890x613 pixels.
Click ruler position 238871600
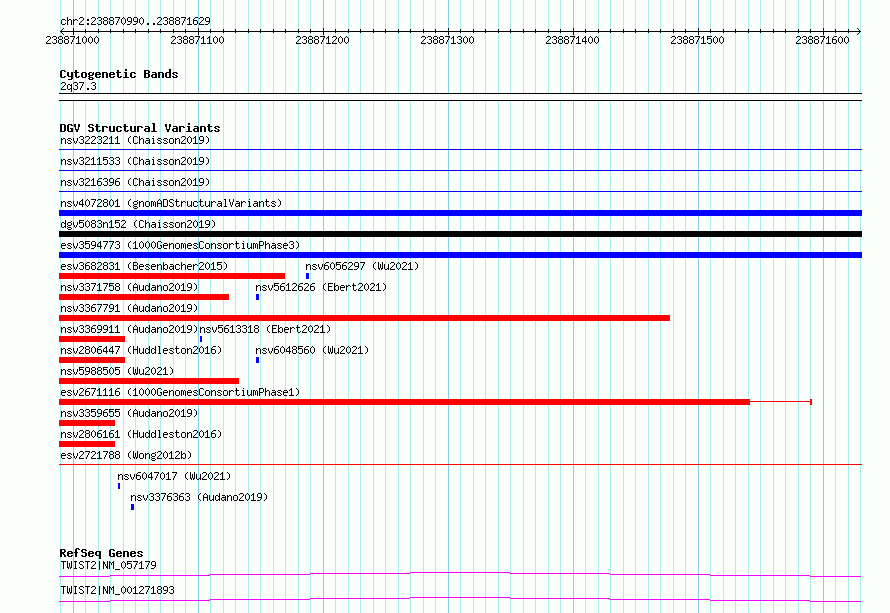pos(822,40)
